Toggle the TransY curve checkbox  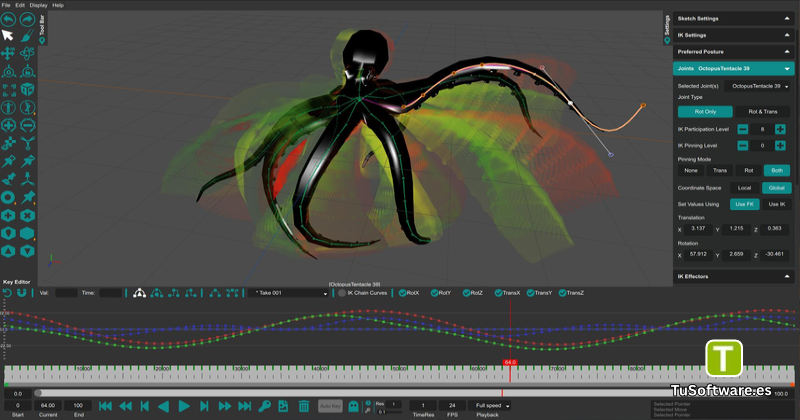click(x=530, y=293)
